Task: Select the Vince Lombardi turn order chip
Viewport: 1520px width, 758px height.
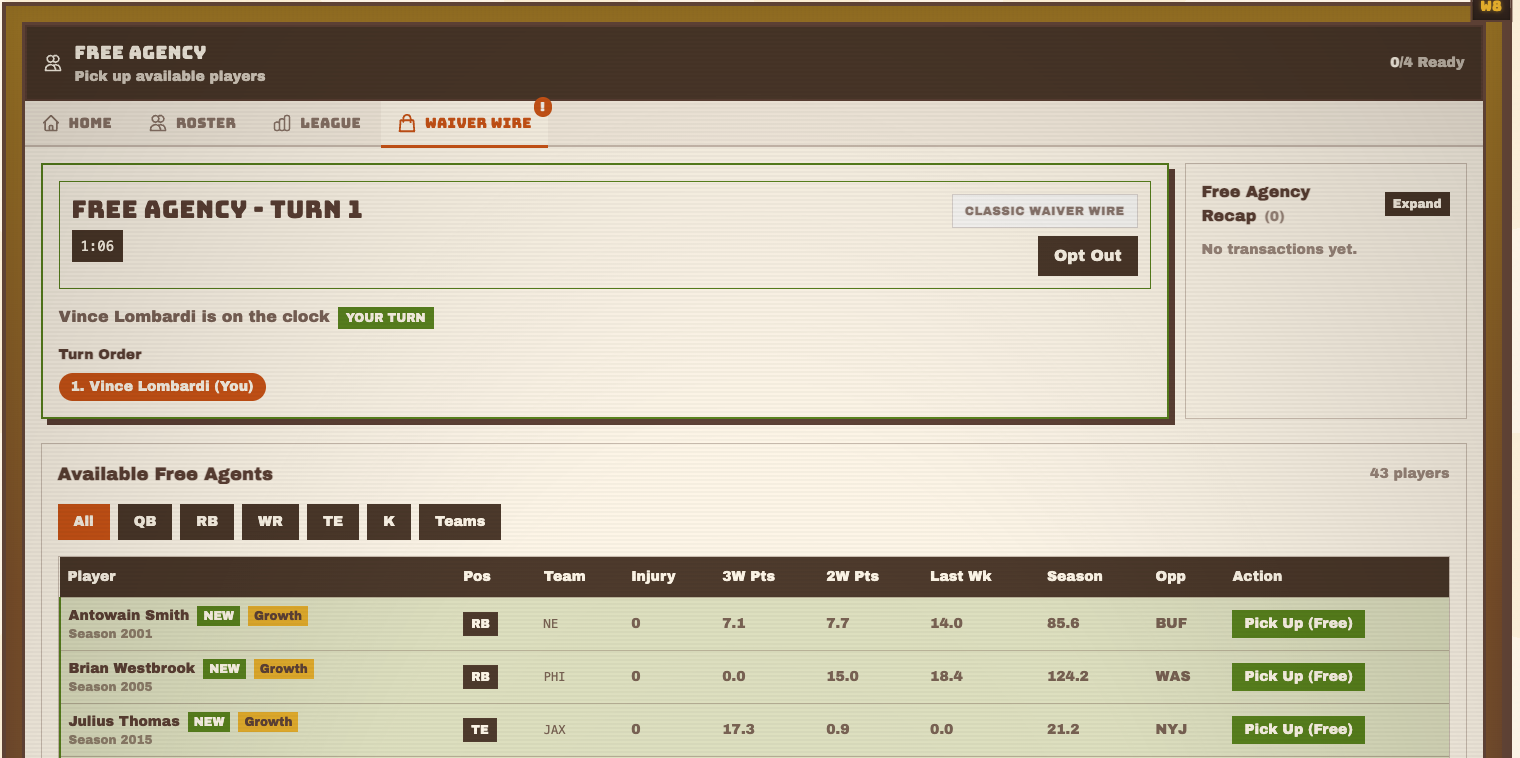Action: pos(162,386)
